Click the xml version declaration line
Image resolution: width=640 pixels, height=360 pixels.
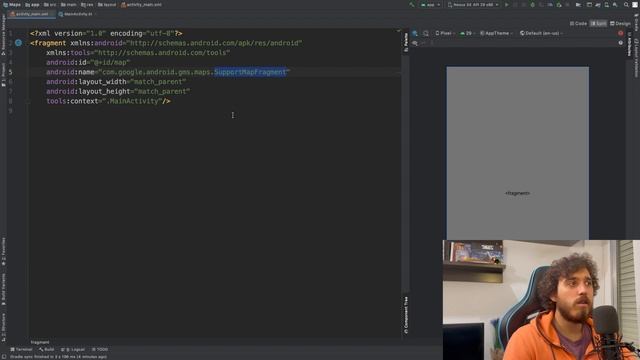(106, 33)
